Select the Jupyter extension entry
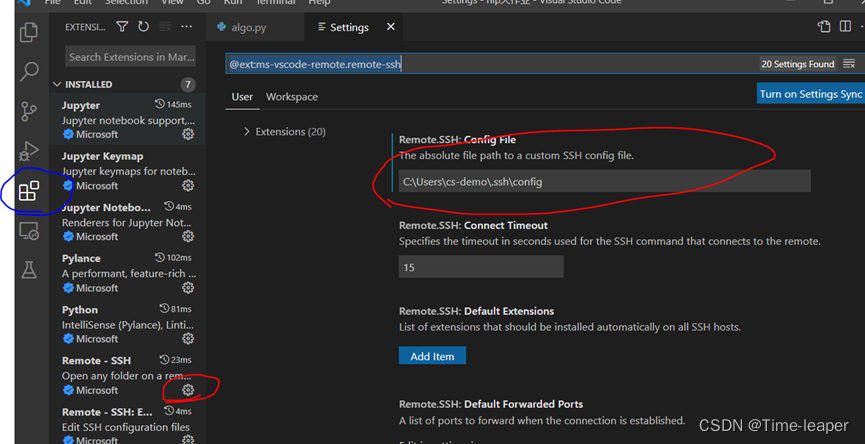 coord(127,119)
